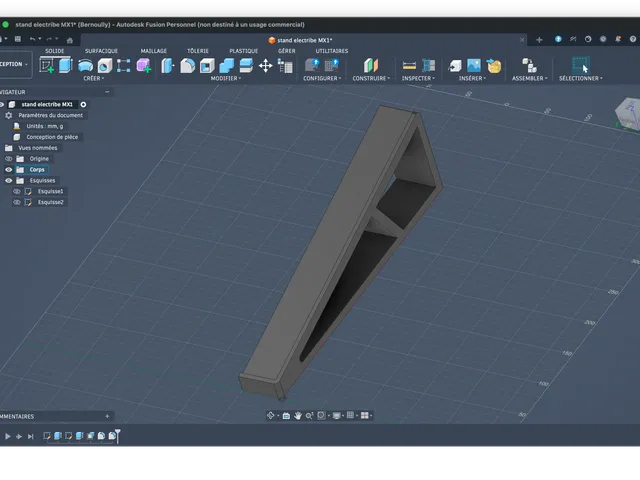Image resolution: width=640 pixels, height=480 pixels.
Task: Select the Create Sketch tool icon
Action: coord(47,65)
